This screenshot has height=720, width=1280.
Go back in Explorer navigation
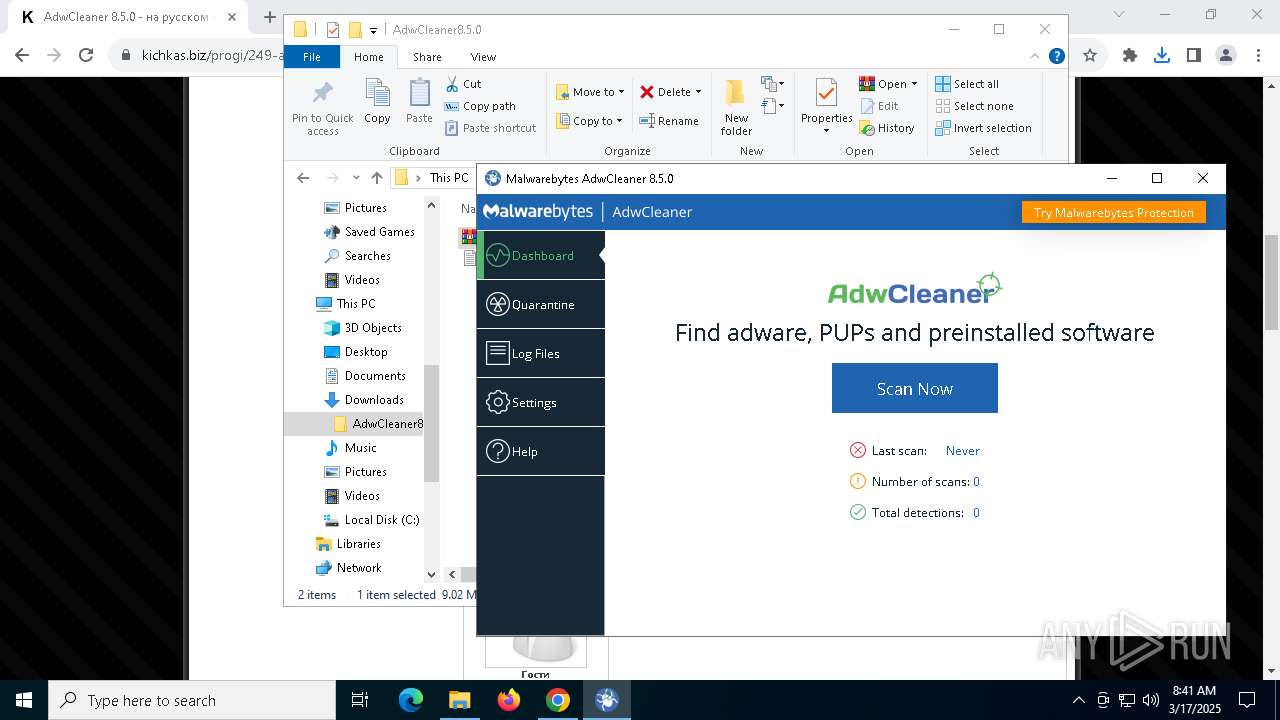(x=303, y=178)
